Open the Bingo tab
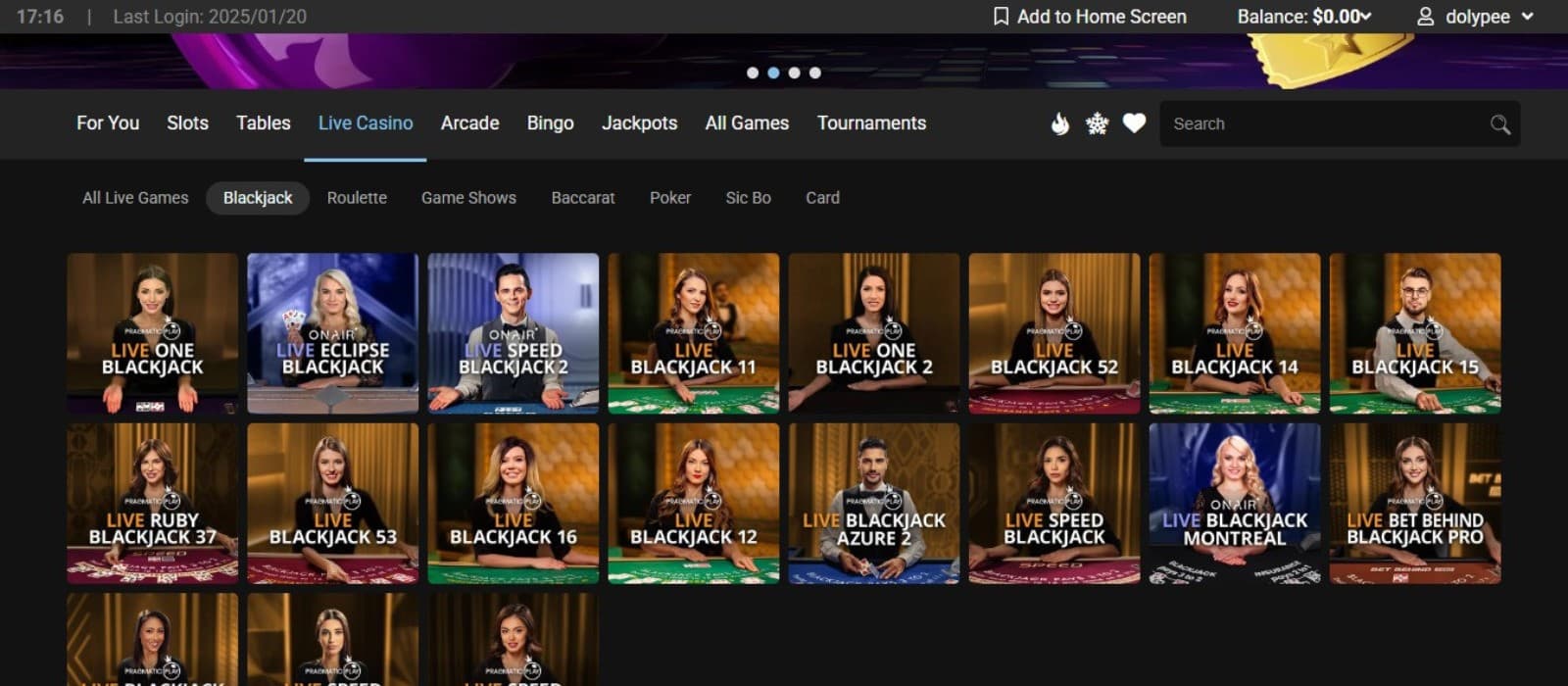Screen dimensions: 1568x686 click(550, 123)
